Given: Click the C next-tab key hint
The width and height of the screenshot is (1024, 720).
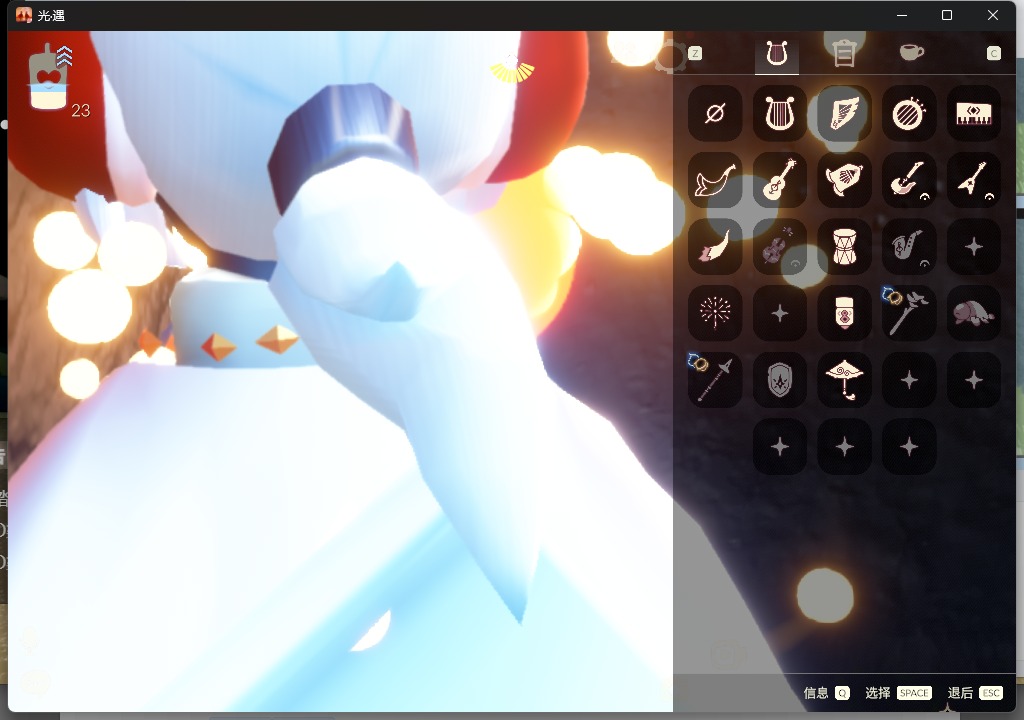Looking at the screenshot, I should (x=993, y=54).
